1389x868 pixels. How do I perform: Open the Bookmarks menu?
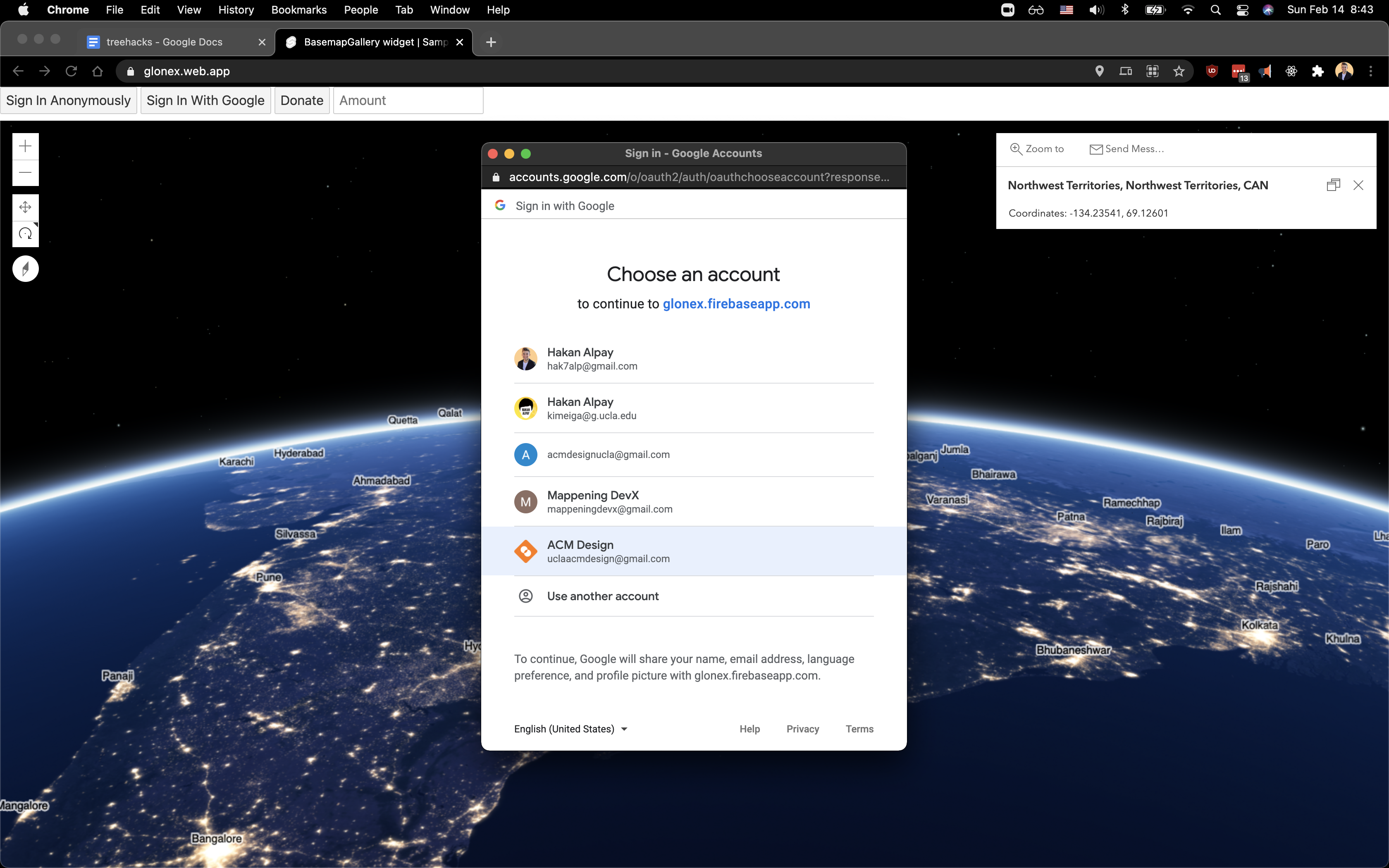tap(298, 10)
